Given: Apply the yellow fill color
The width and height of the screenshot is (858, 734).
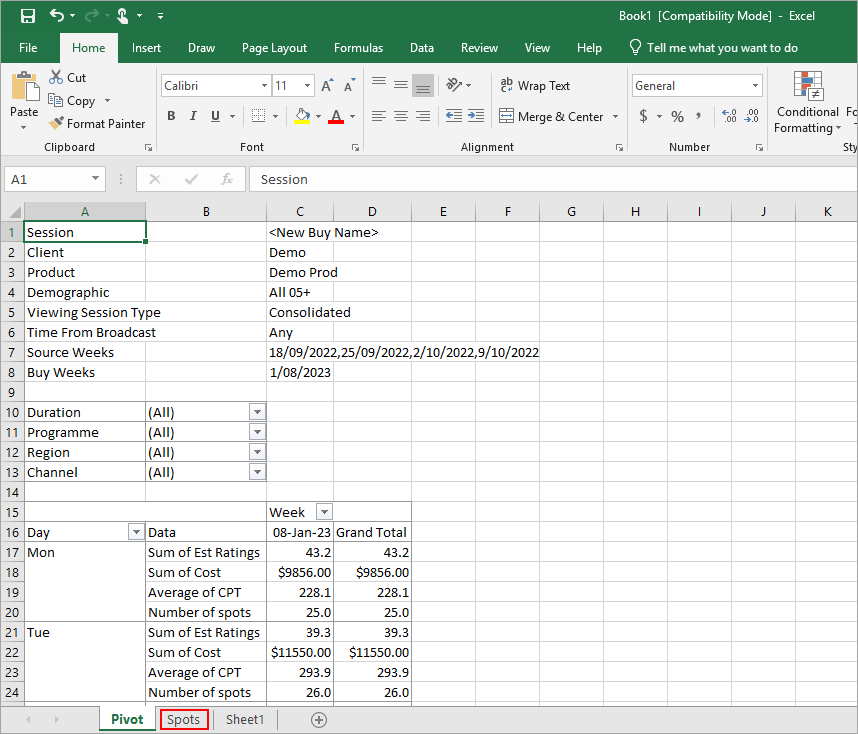Looking at the screenshot, I should 302,116.
